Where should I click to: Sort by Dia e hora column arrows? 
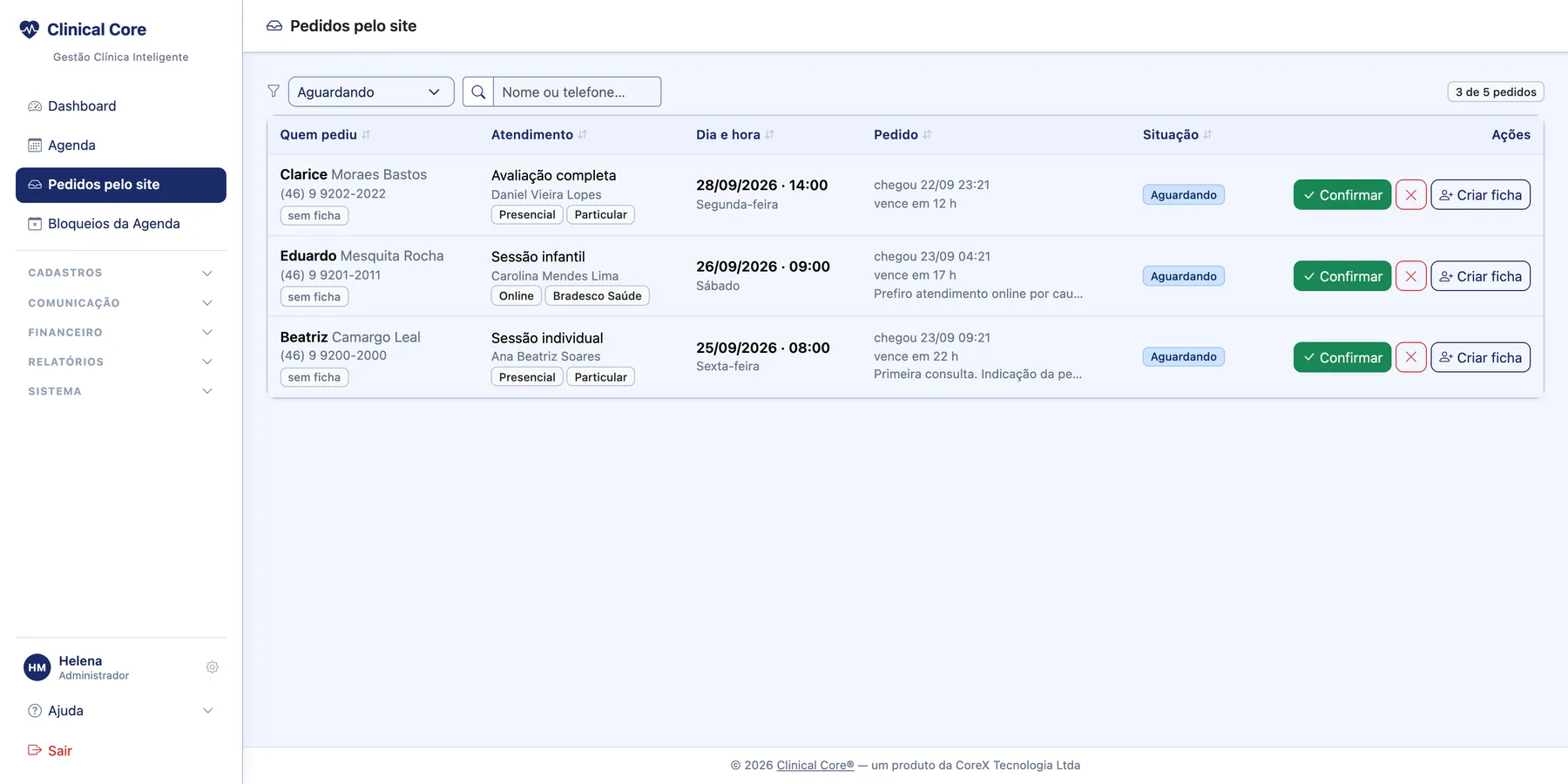point(770,135)
